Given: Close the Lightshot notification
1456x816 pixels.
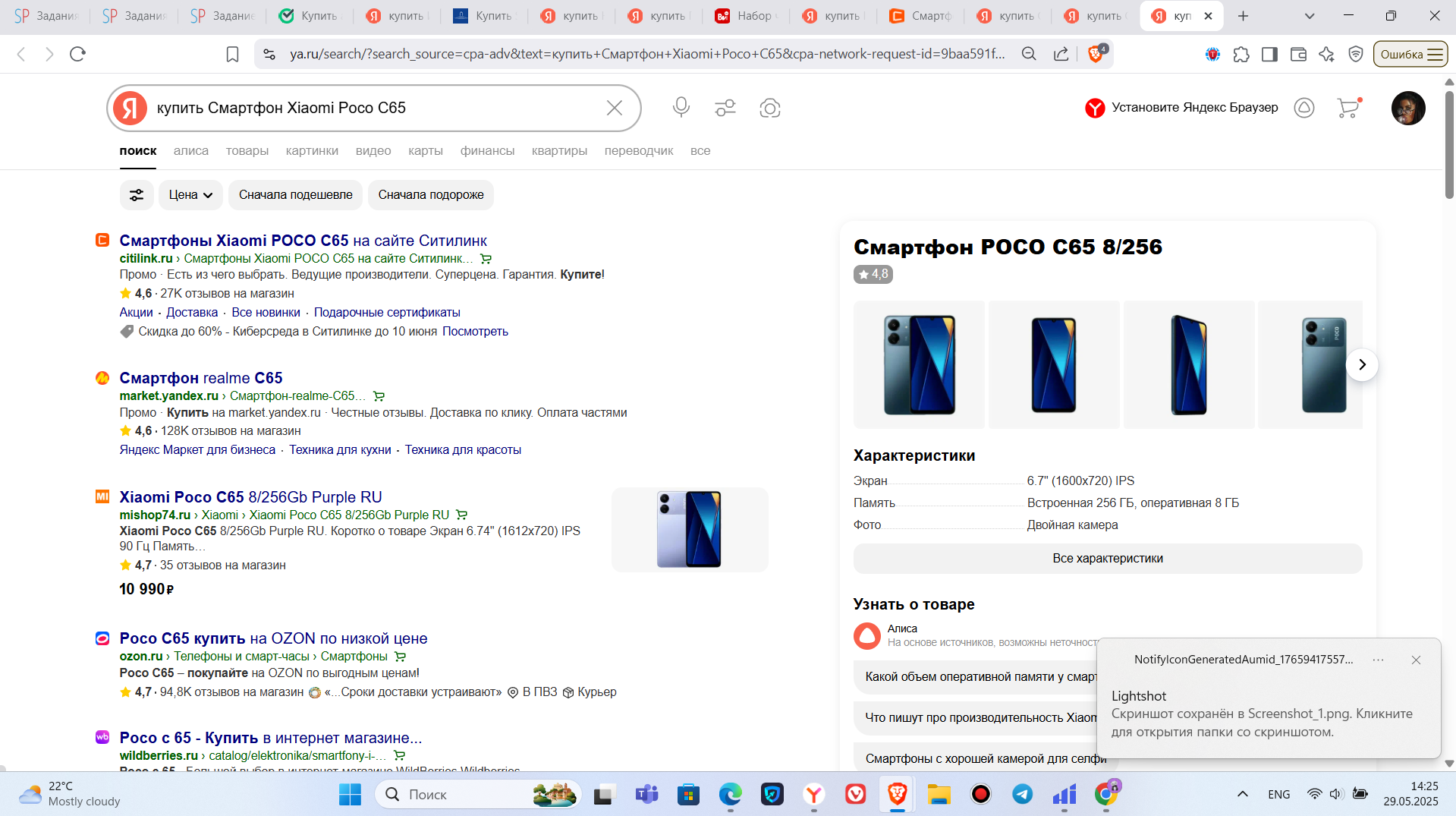Looking at the screenshot, I should tap(1416, 660).
